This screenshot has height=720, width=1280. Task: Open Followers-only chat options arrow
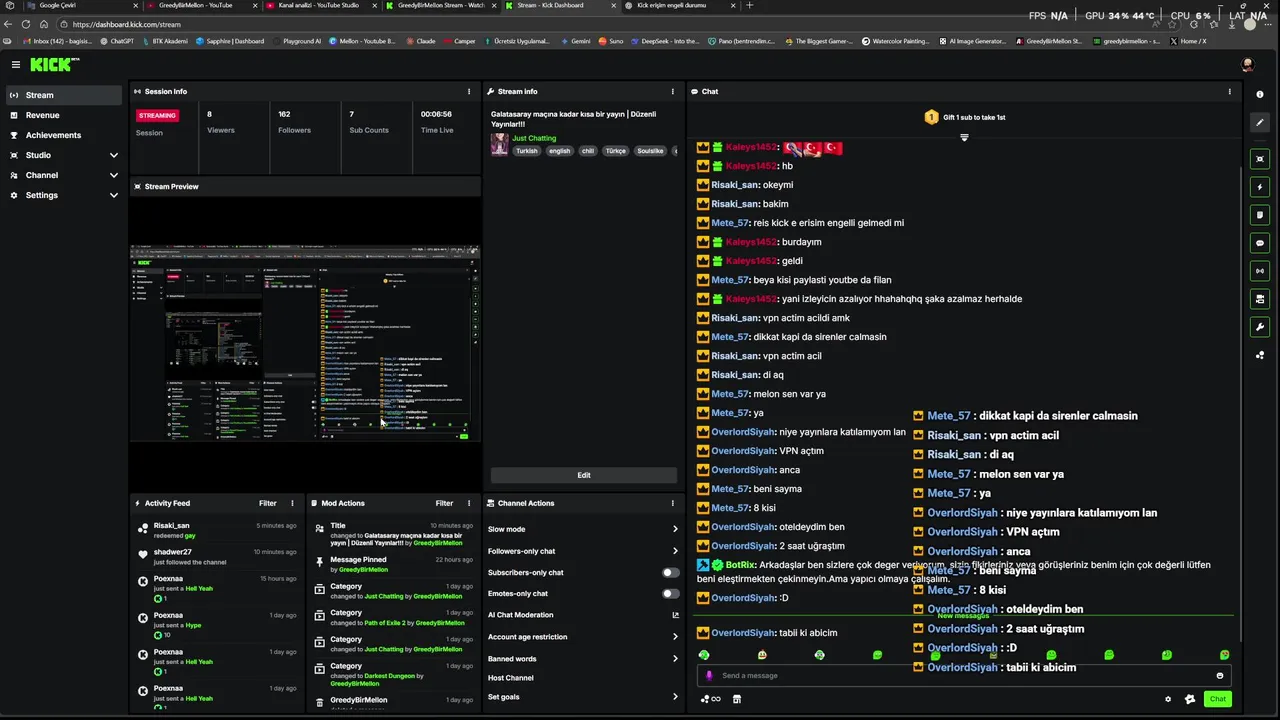675,551
